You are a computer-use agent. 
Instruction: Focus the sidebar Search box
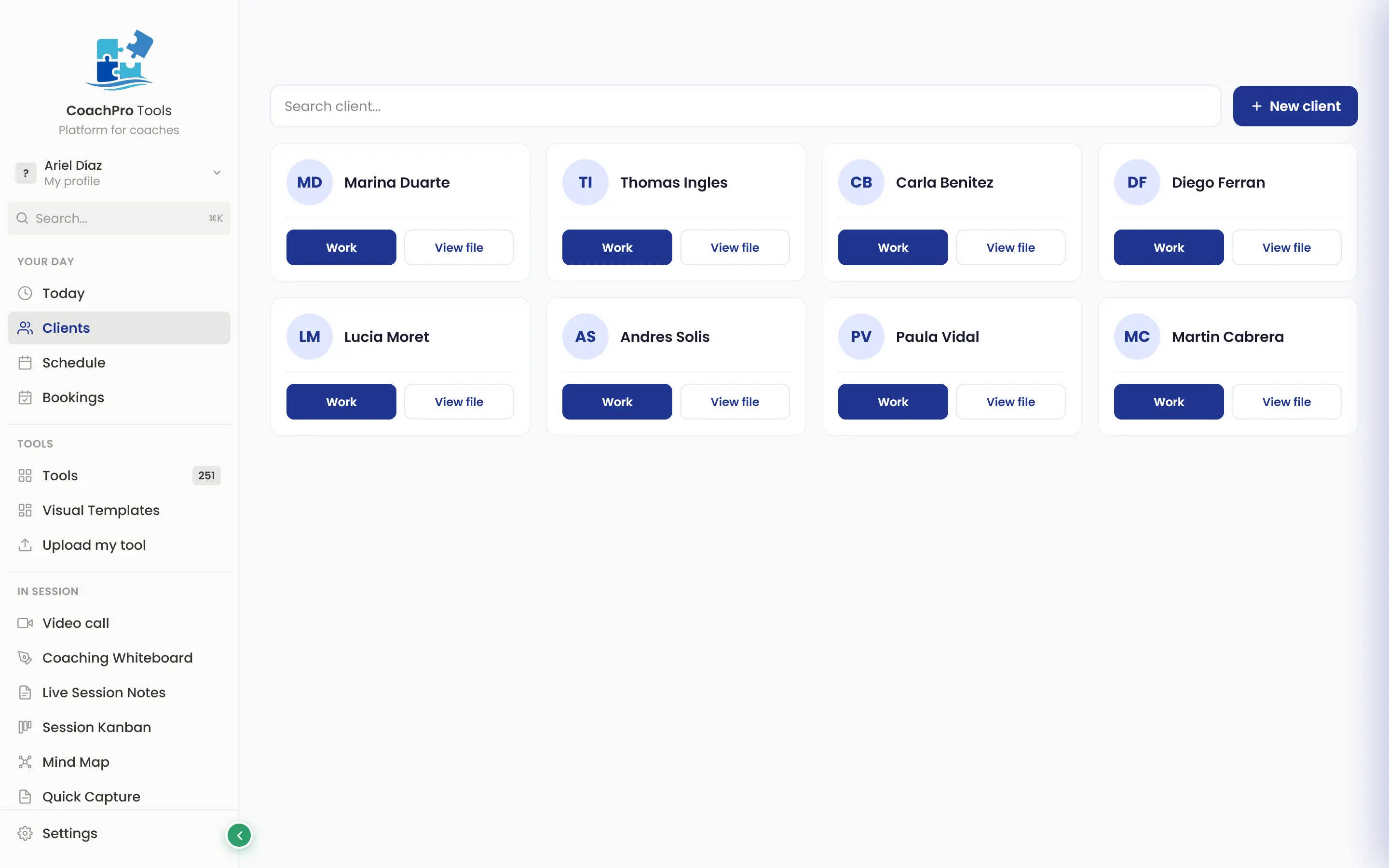tap(119, 218)
